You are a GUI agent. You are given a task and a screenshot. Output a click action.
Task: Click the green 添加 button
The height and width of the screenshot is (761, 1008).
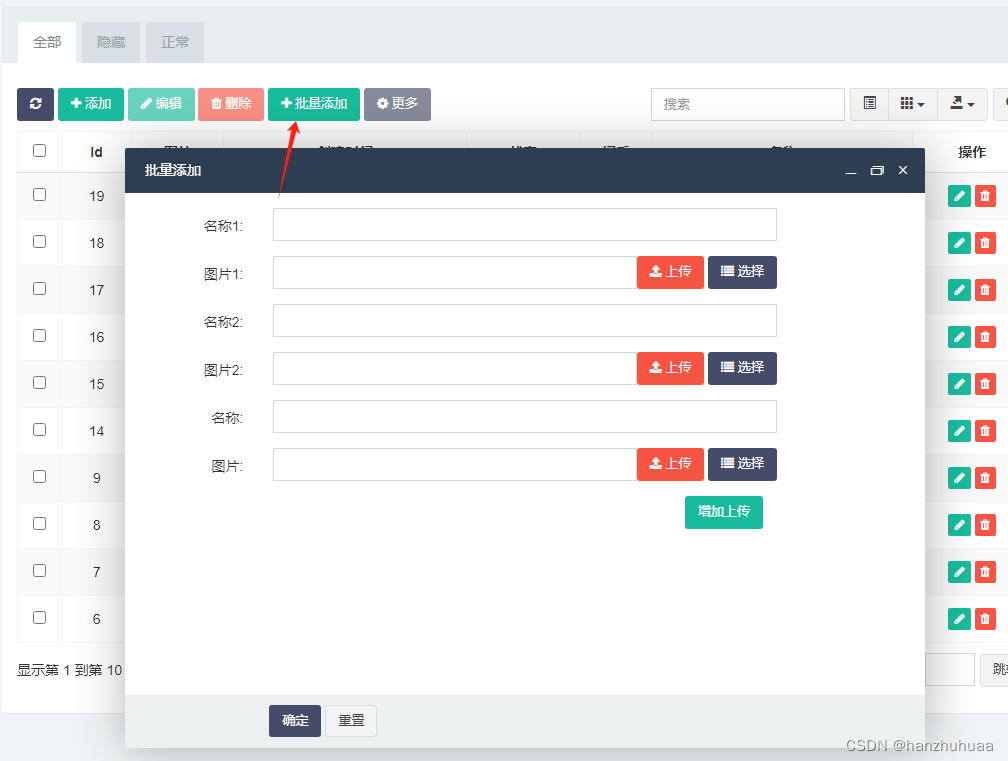point(91,104)
